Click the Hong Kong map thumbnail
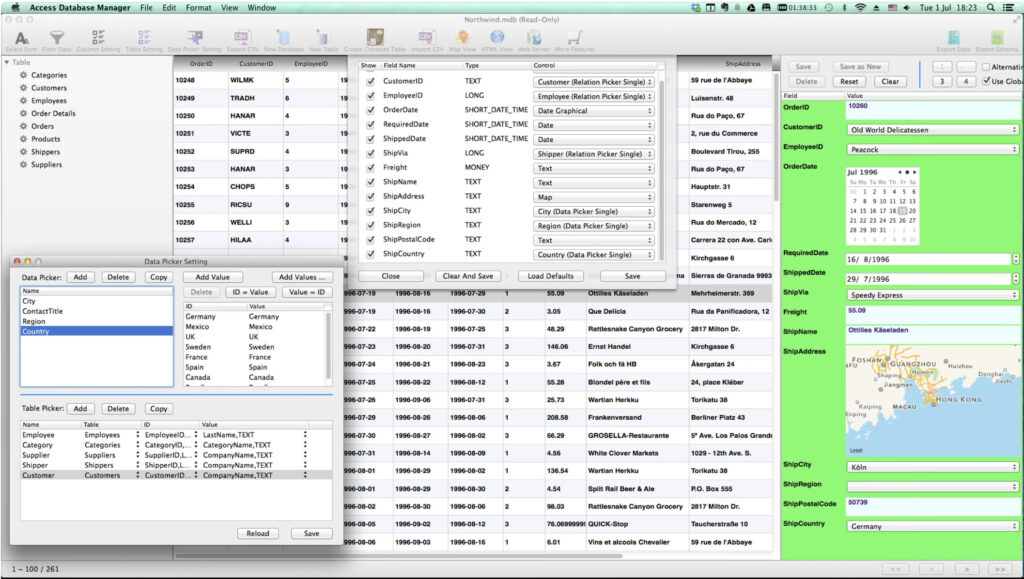The height and width of the screenshot is (579, 1024). pyautogui.click(x=933, y=400)
